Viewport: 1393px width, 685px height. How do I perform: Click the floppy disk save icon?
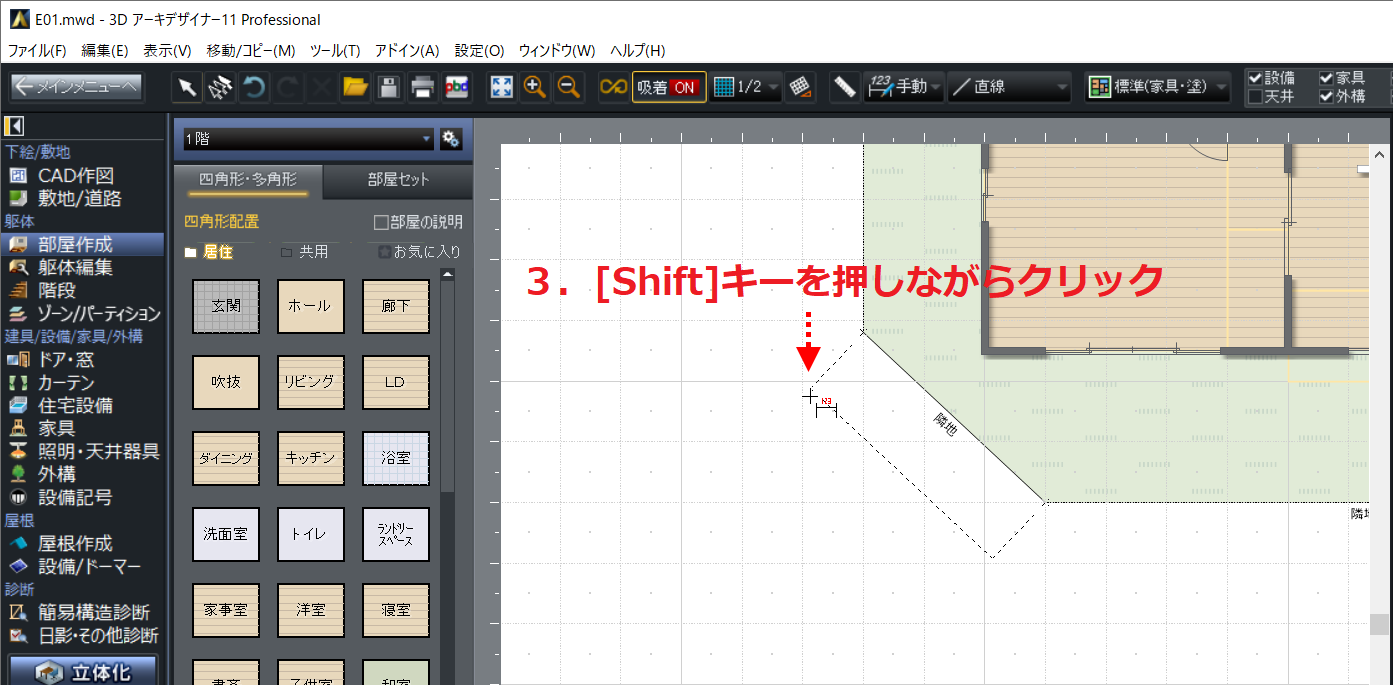click(389, 87)
